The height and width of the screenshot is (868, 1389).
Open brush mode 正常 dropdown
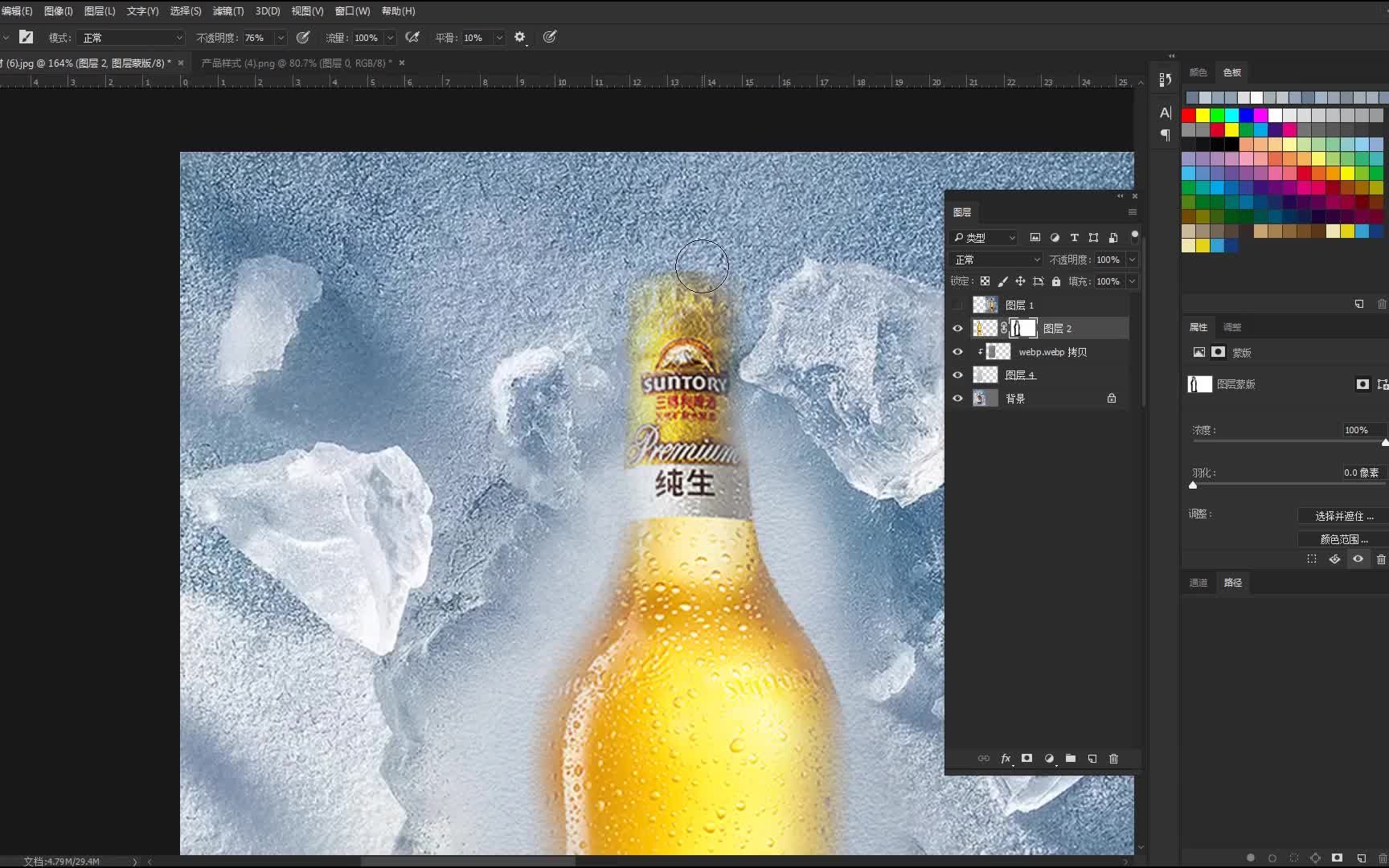[x=131, y=38]
